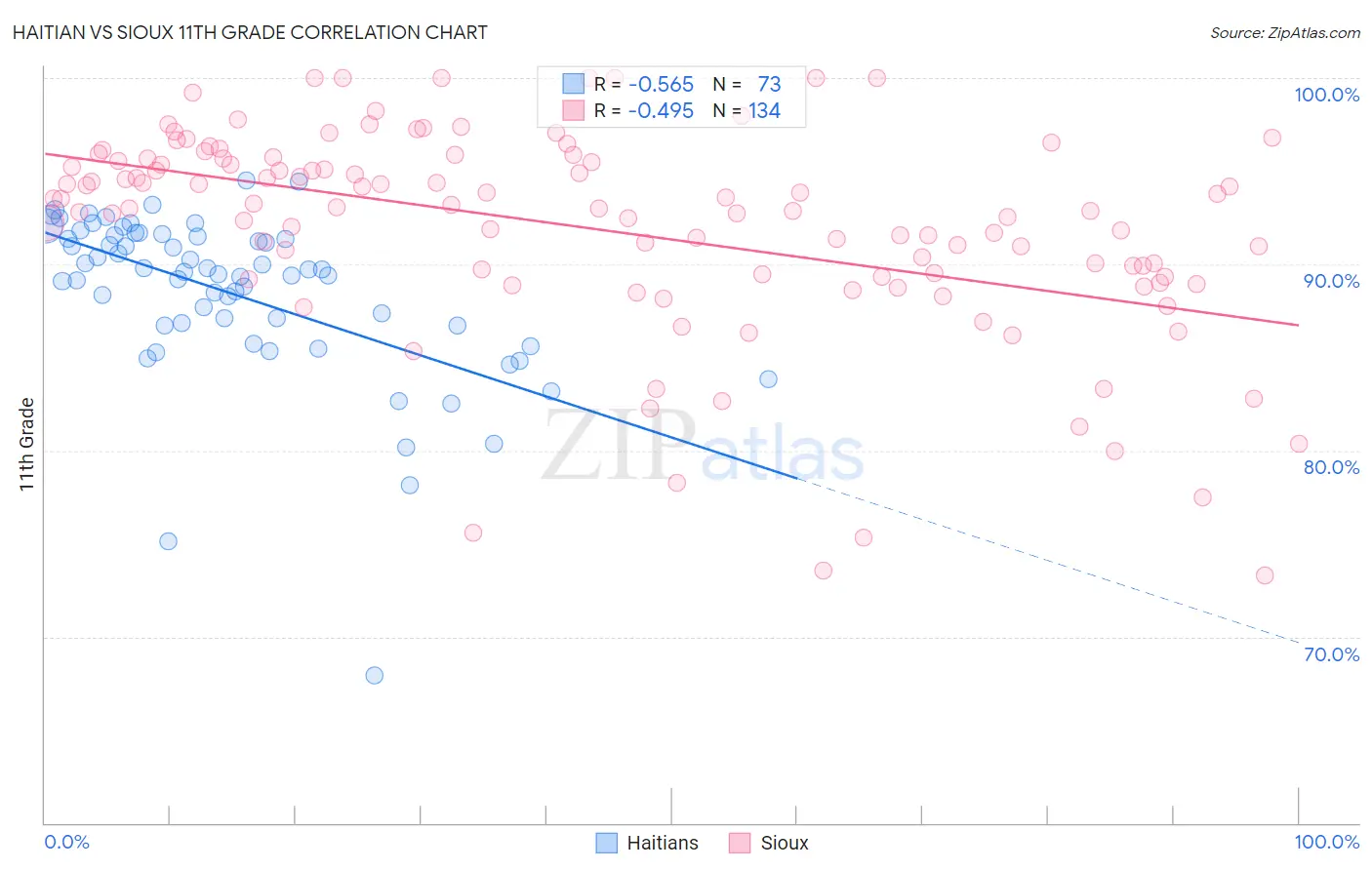1372x870 pixels.
Task: Toggle the Sioux series legend label
Action: click(x=785, y=843)
